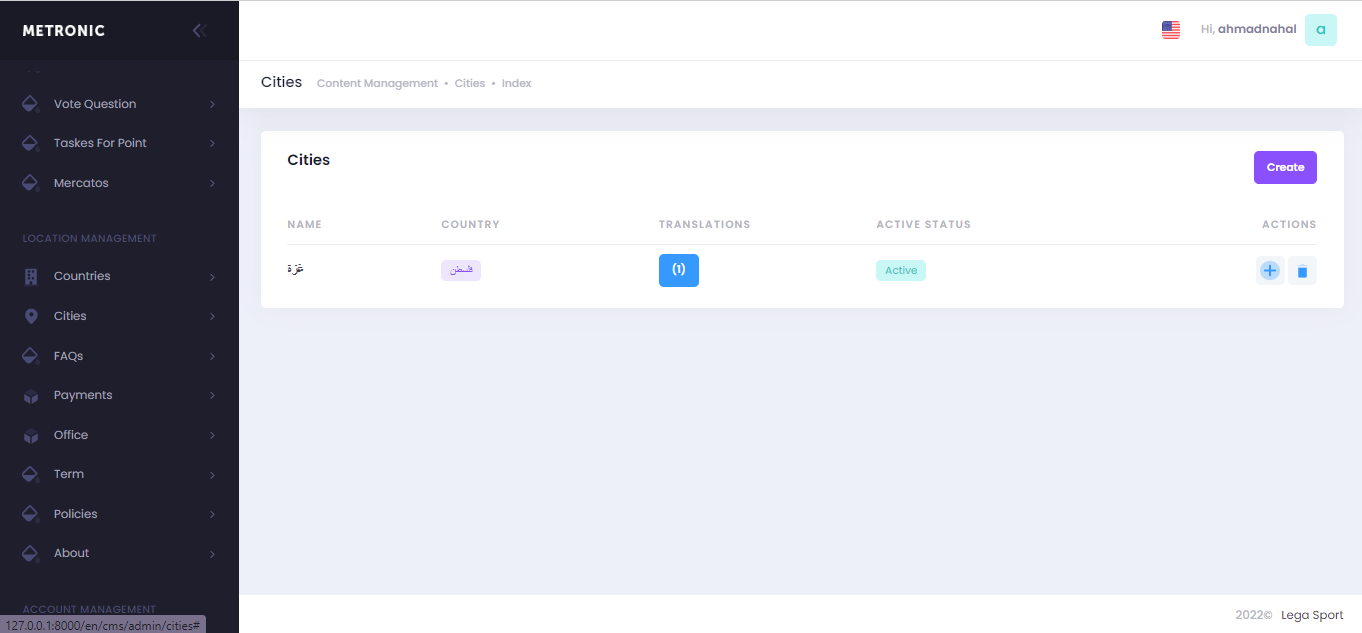Screen dimensions: 1362x633
Task: Click the Office cube icon in sidebar
Action: [x=31, y=436]
